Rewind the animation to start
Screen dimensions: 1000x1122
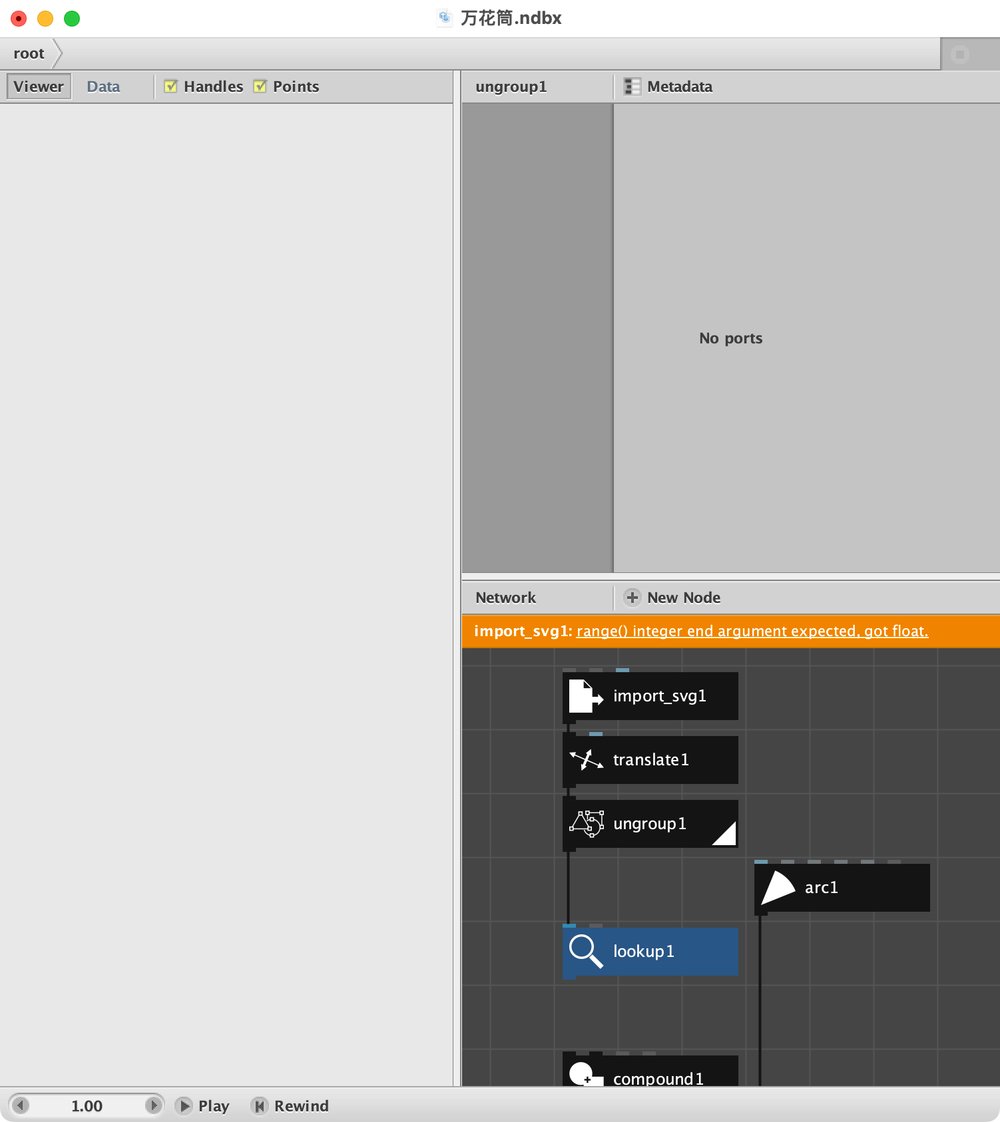click(x=290, y=1106)
